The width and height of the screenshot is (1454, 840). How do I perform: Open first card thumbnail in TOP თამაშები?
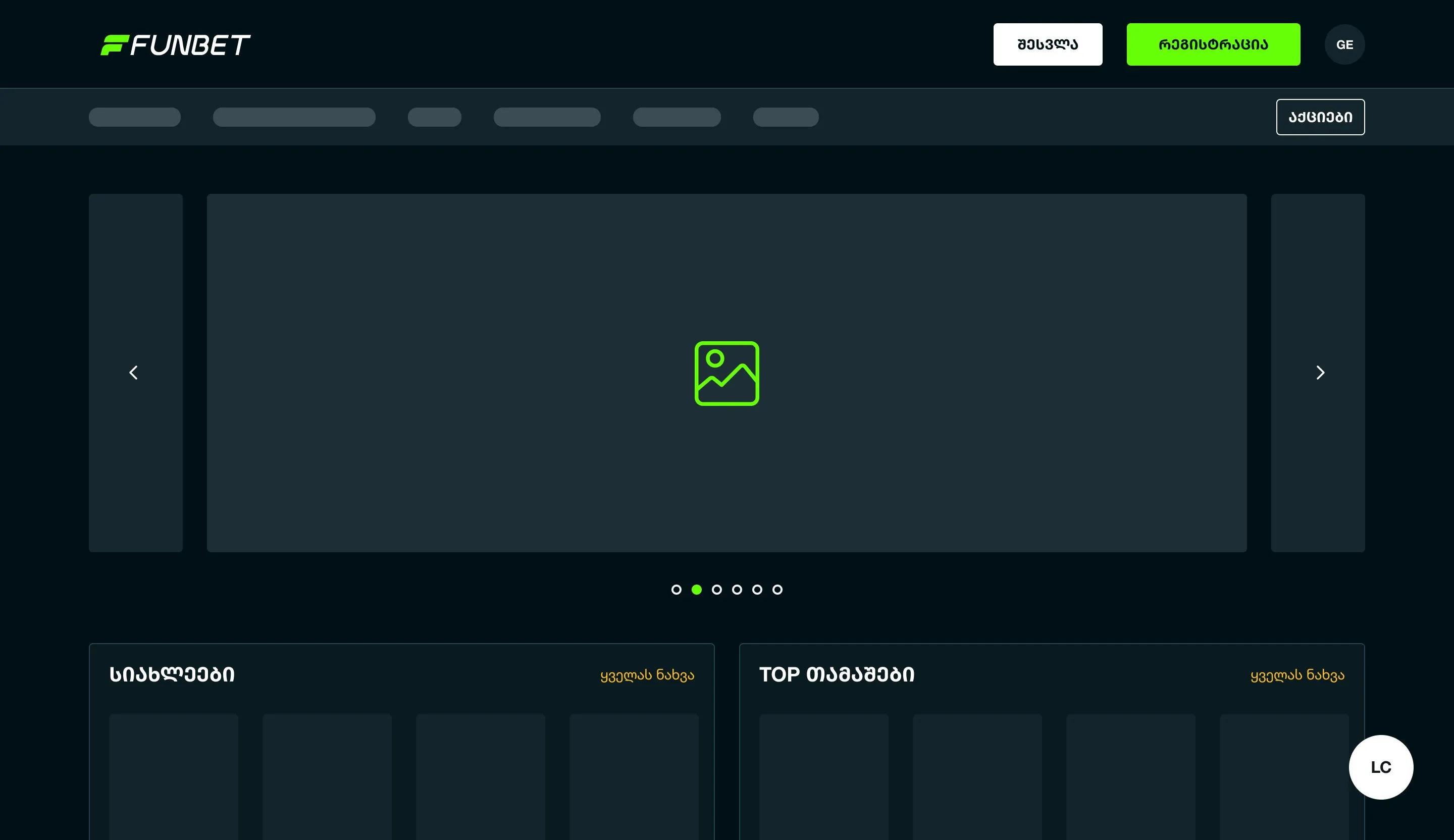(824, 776)
